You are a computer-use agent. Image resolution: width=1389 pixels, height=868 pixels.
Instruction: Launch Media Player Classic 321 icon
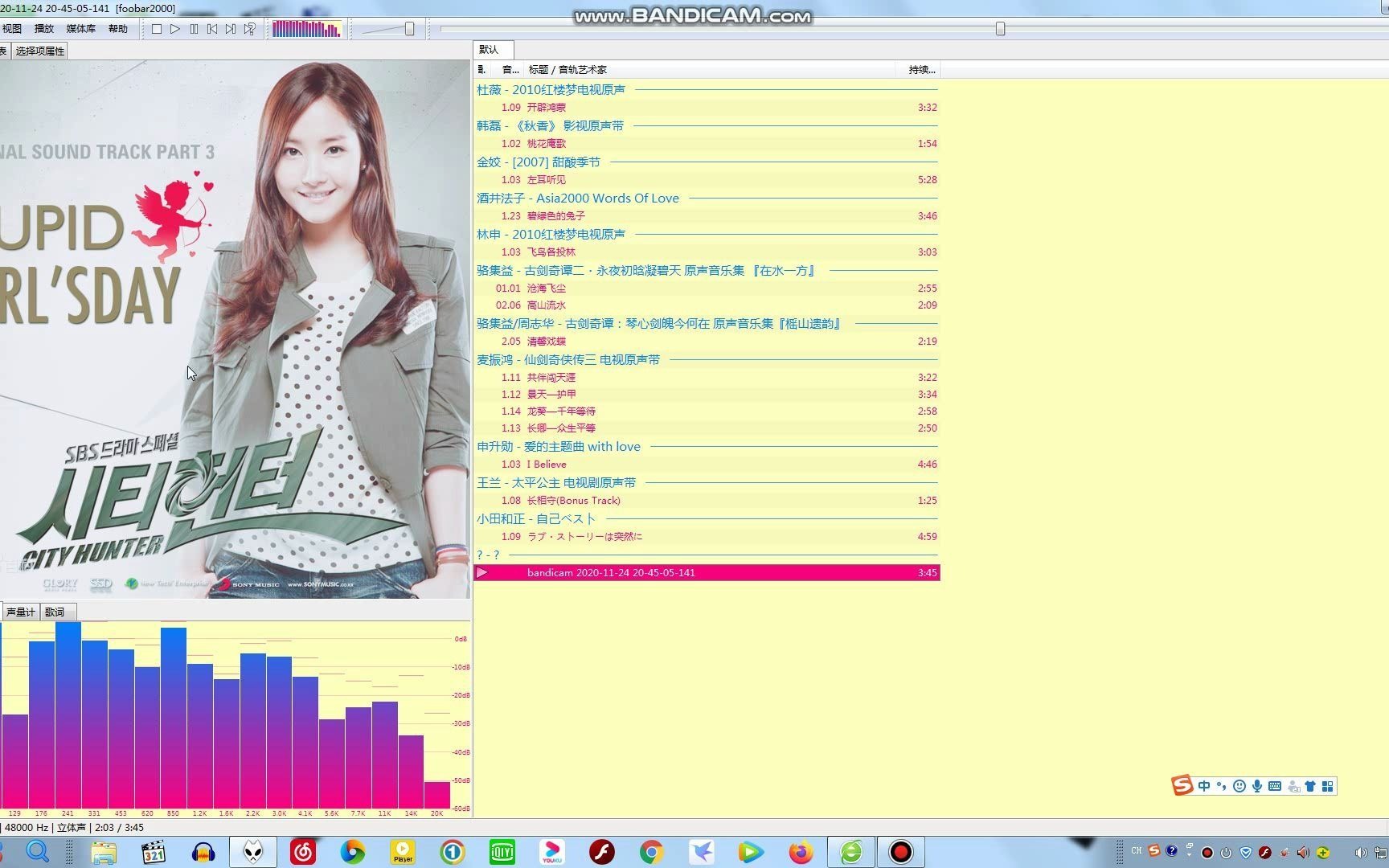pyautogui.click(x=154, y=852)
